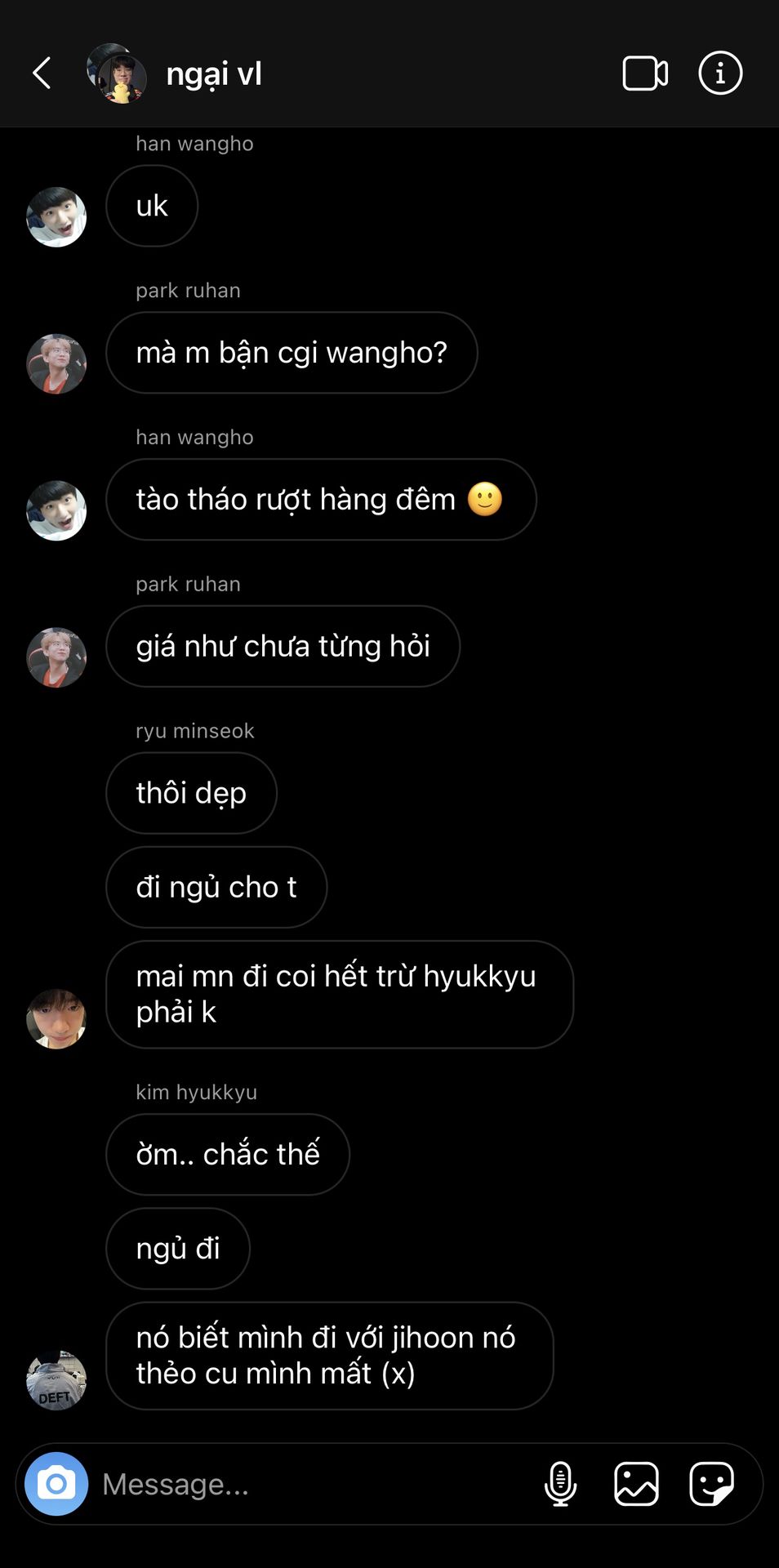Start a video call
The height and width of the screenshot is (1568, 779).
pos(645,73)
